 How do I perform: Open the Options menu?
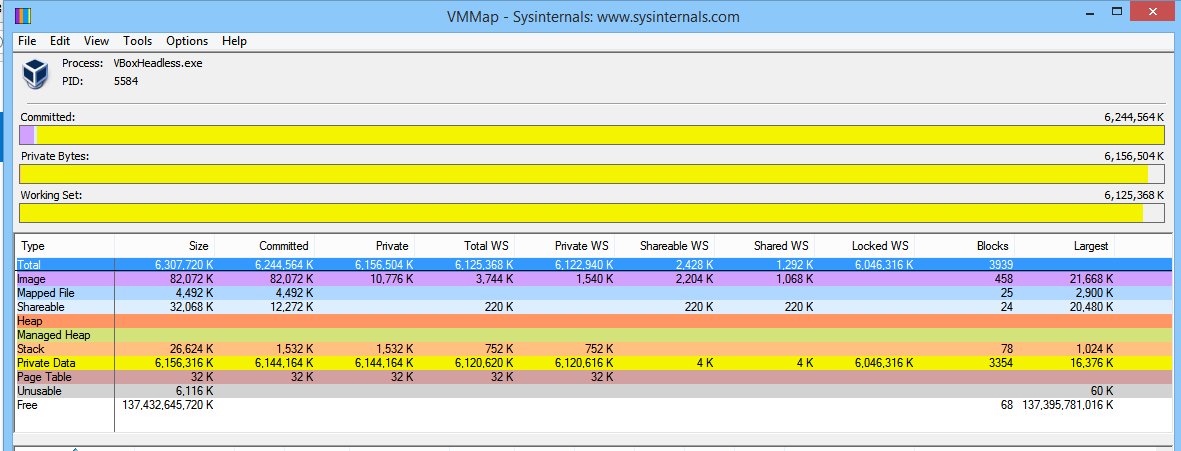click(187, 41)
